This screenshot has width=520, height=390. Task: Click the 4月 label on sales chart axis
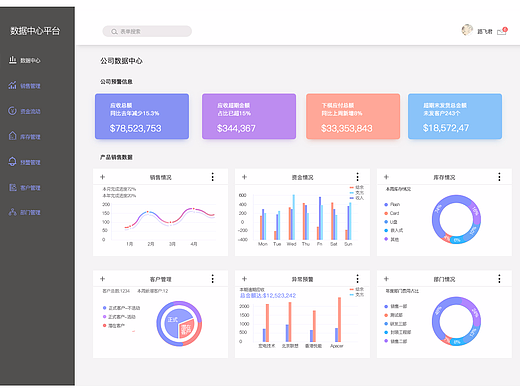tap(194, 244)
